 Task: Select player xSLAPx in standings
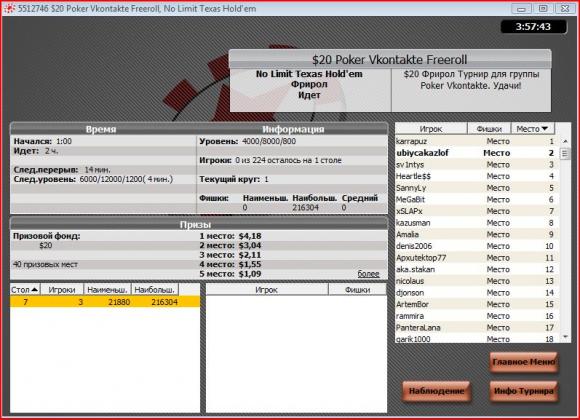[x=475, y=211]
